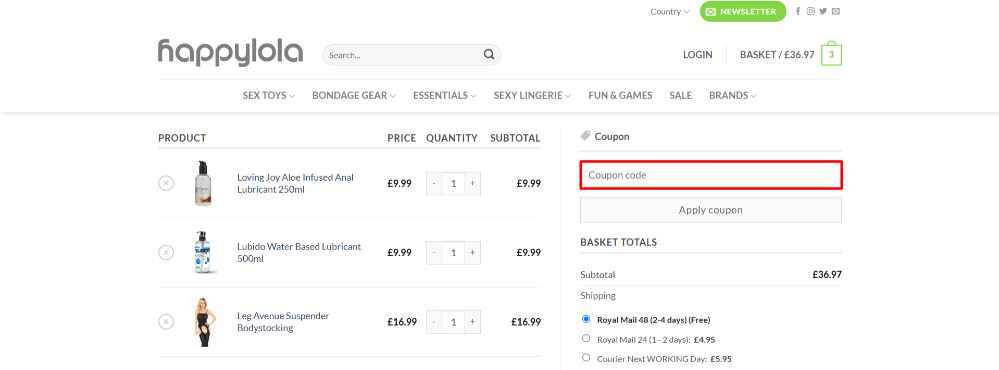The image size is (999, 370).
Task: Open the Country dropdown
Action: coord(670,11)
